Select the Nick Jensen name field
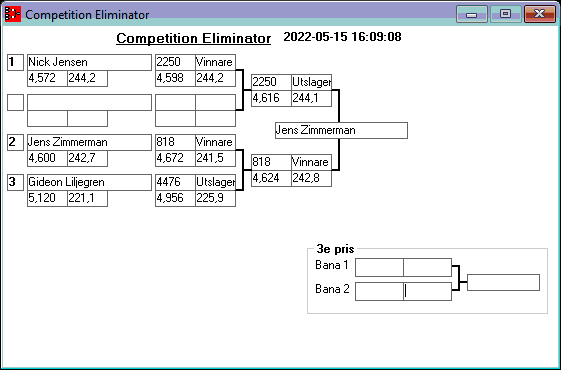Screen dimensions: 561x370 [x=89, y=62]
